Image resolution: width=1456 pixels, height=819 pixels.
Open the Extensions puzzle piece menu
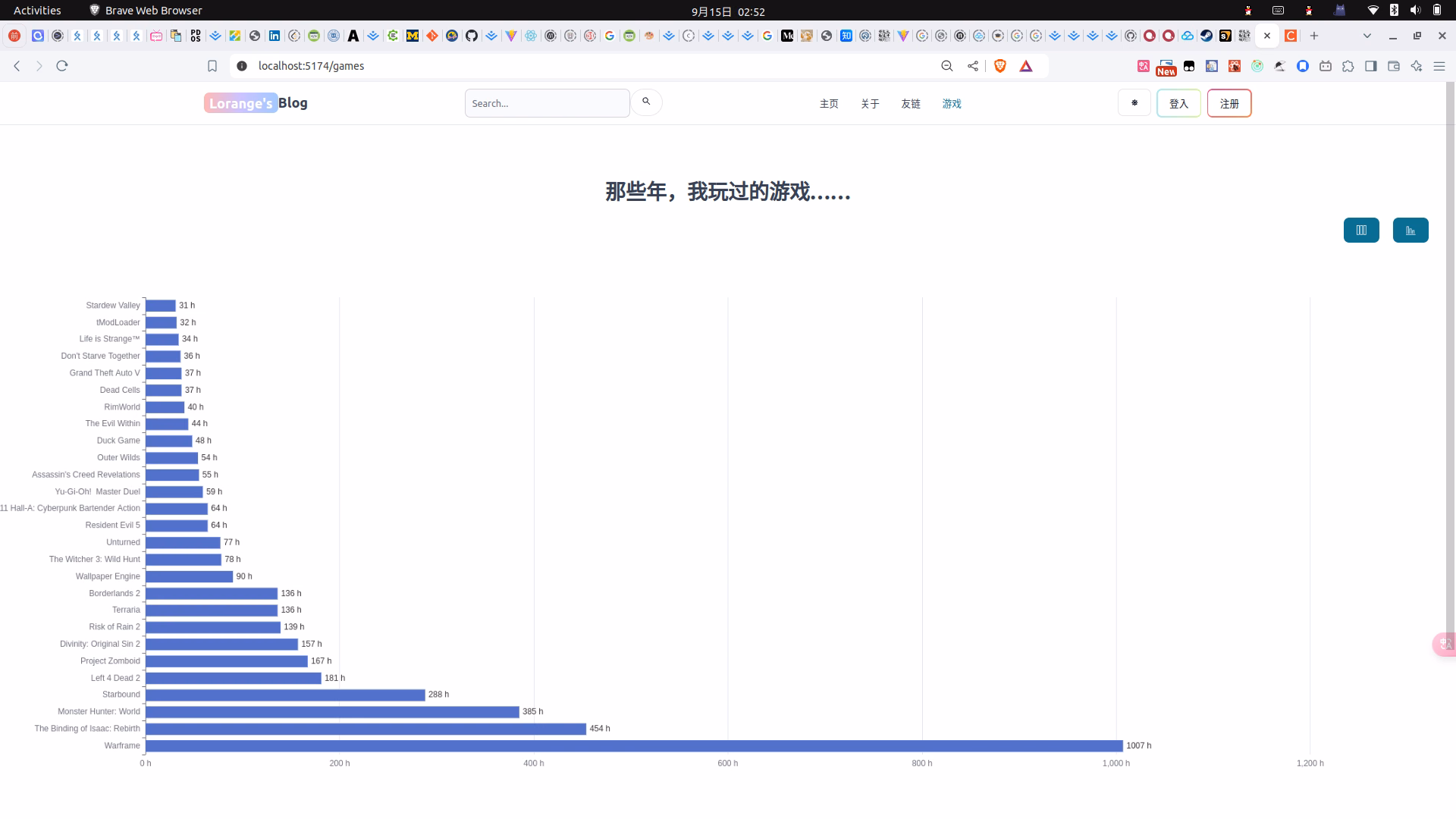pos(1348,66)
